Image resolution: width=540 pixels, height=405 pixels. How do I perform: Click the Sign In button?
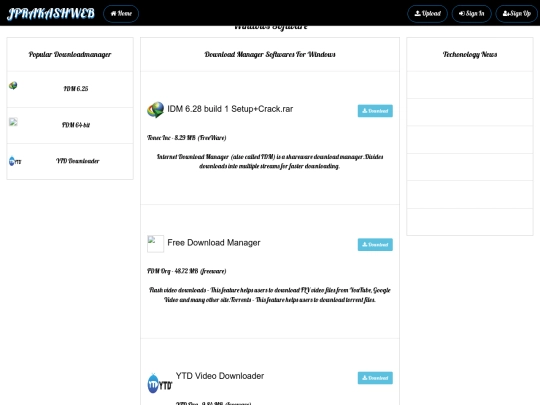coord(471,14)
